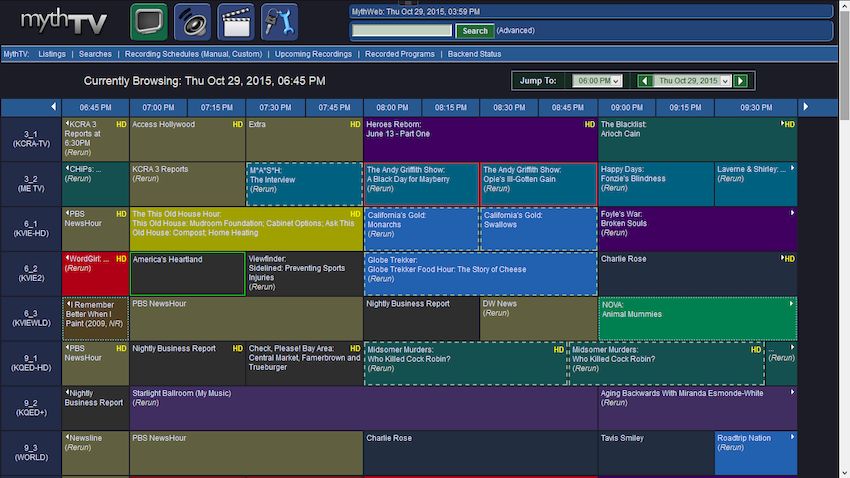850x478 pixels.
Task: Click the Search button
Action: click(x=475, y=31)
